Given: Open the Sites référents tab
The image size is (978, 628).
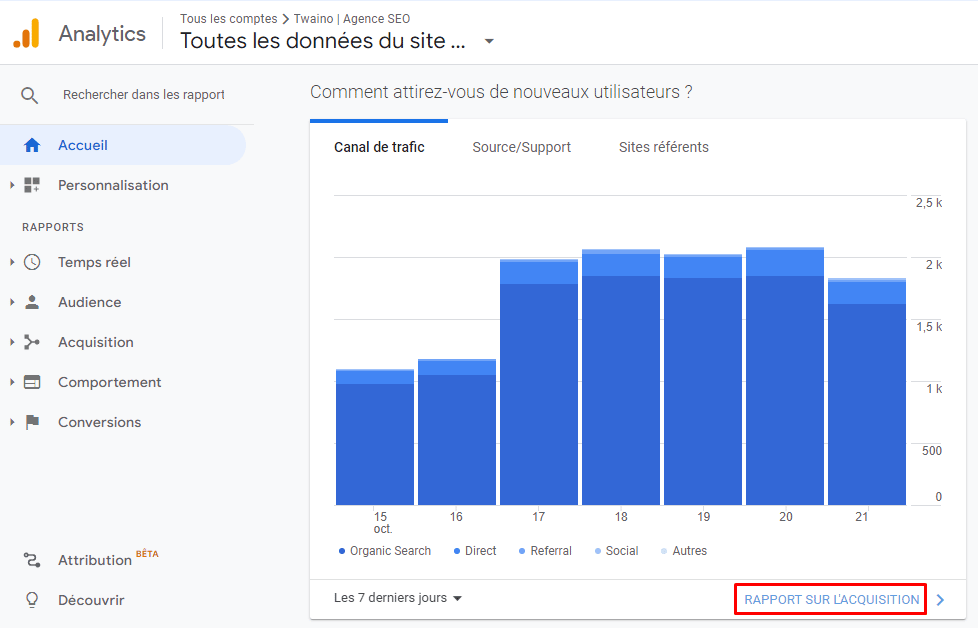Looking at the screenshot, I should point(663,147).
